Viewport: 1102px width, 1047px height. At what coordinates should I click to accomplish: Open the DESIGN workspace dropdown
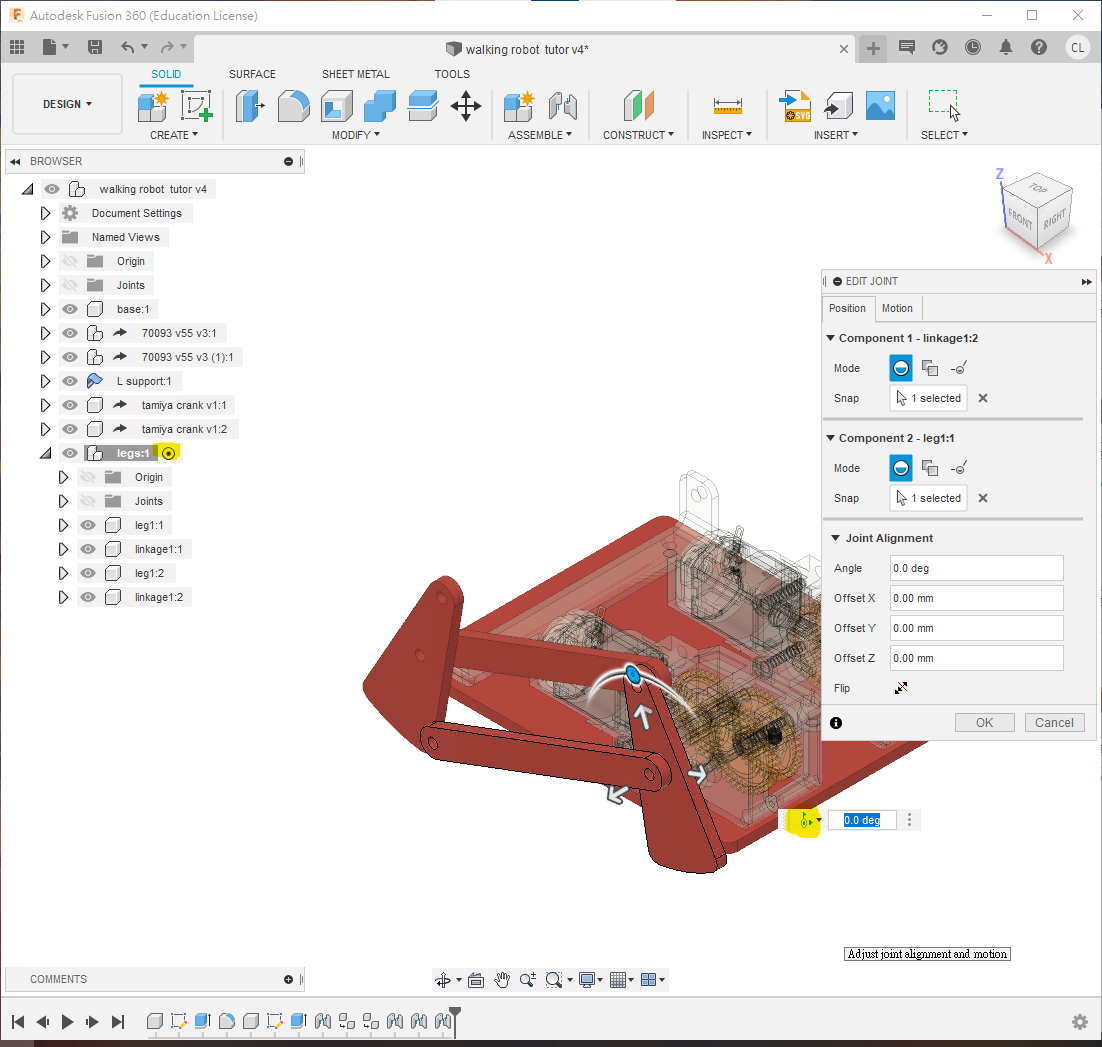point(67,104)
